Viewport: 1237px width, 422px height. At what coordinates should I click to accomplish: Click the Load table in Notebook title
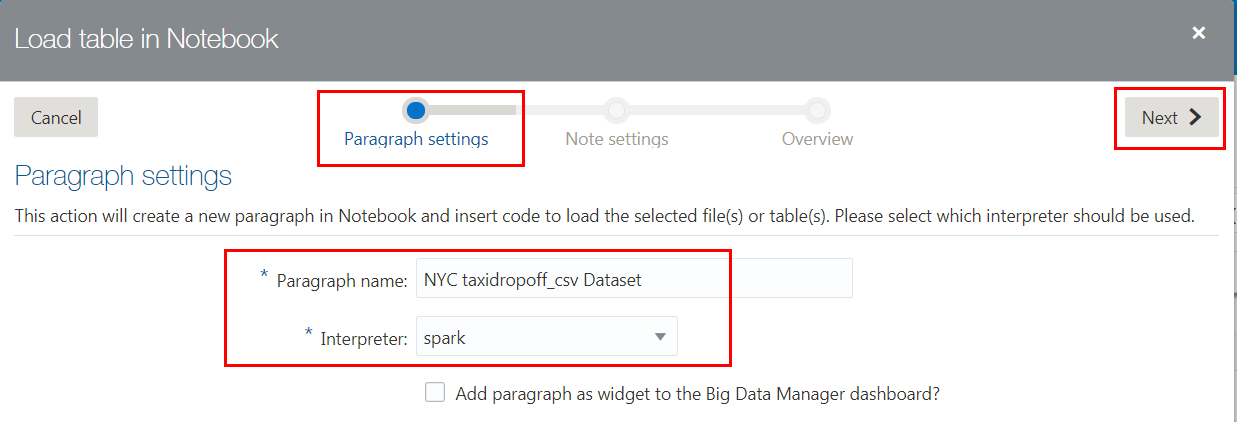click(146, 39)
